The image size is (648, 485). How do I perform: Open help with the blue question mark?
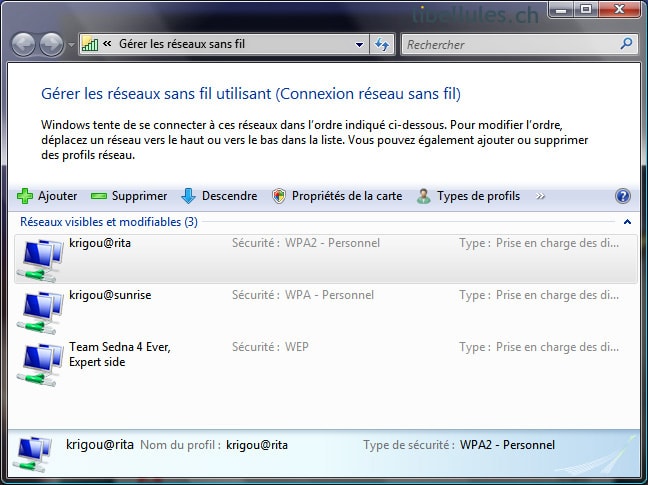coord(623,196)
